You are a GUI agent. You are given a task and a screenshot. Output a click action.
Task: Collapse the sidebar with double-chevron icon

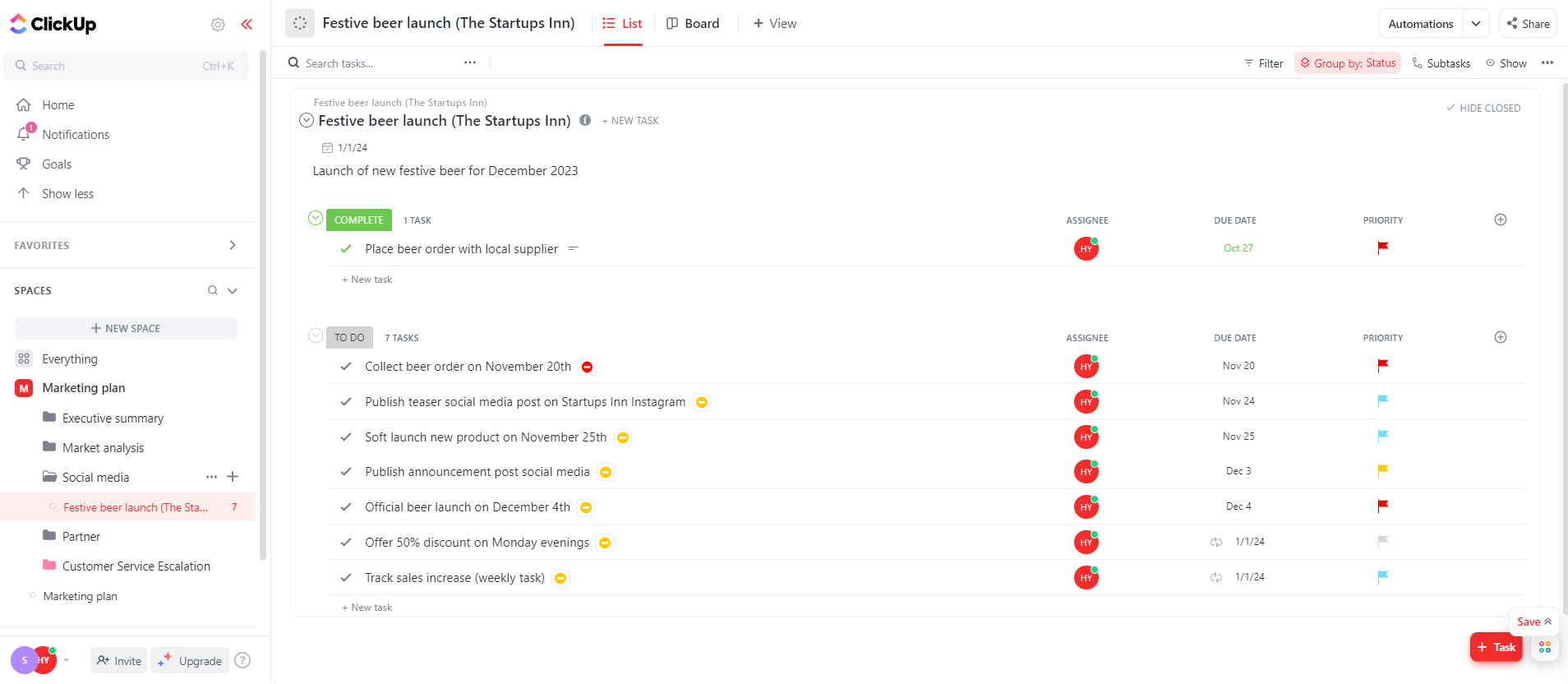pyautogui.click(x=247, y=24)
